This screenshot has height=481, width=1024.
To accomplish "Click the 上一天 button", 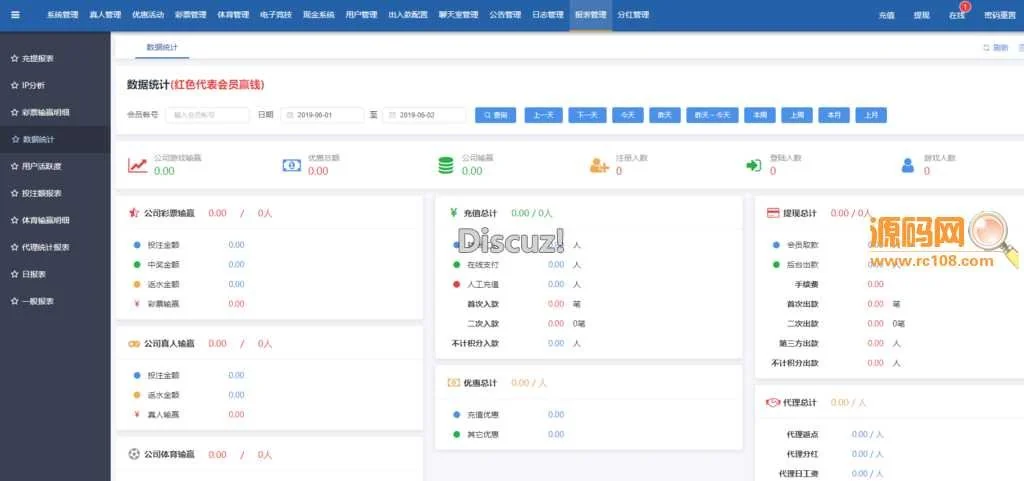I will 544,115.
